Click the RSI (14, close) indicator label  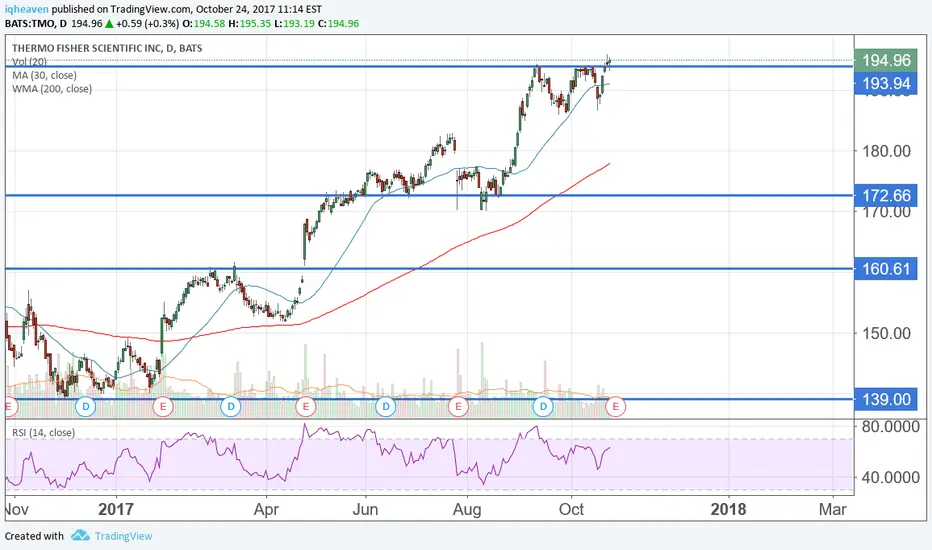pos(44,432)
